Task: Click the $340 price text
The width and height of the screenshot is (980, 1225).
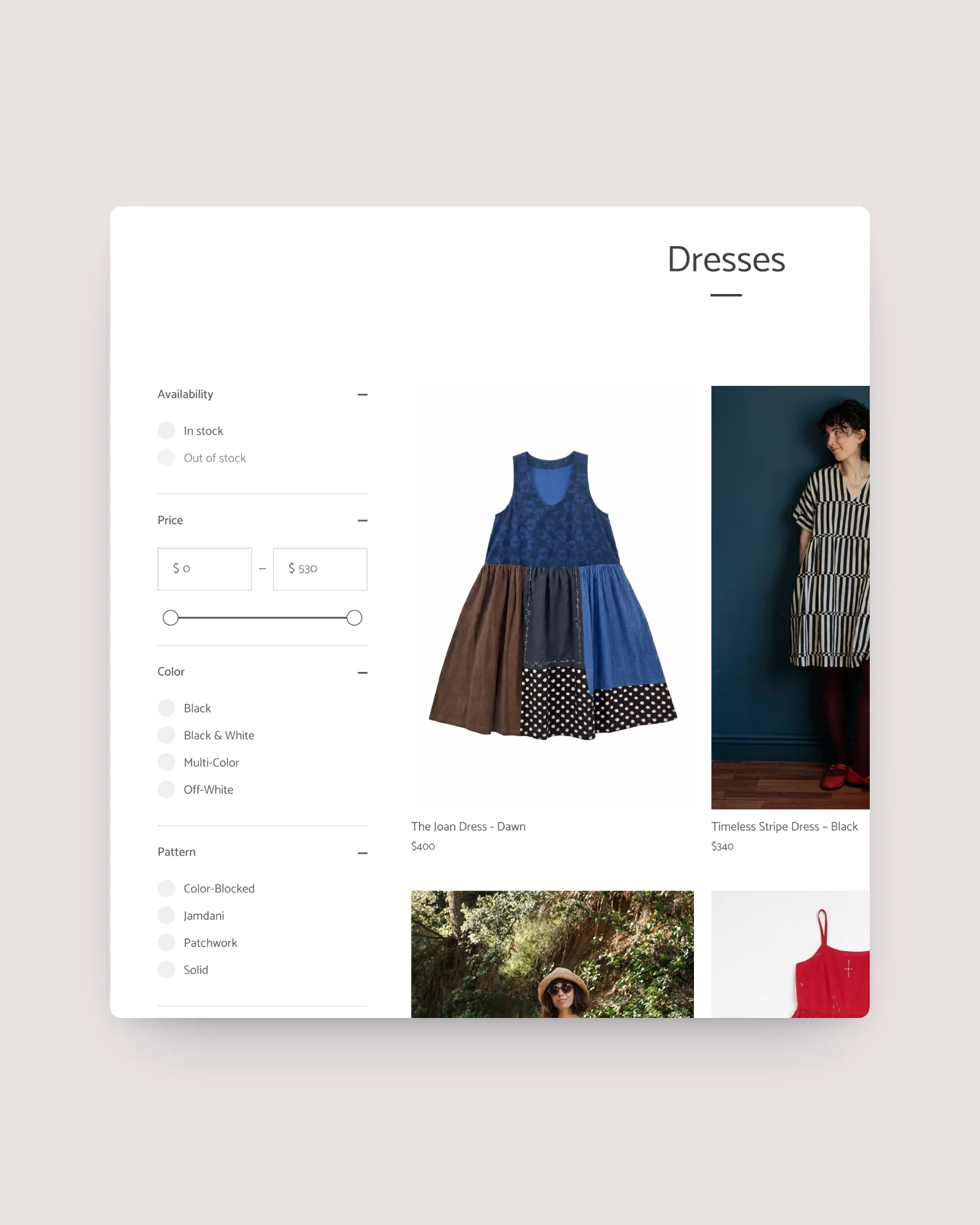Action: tap(723, 846)
